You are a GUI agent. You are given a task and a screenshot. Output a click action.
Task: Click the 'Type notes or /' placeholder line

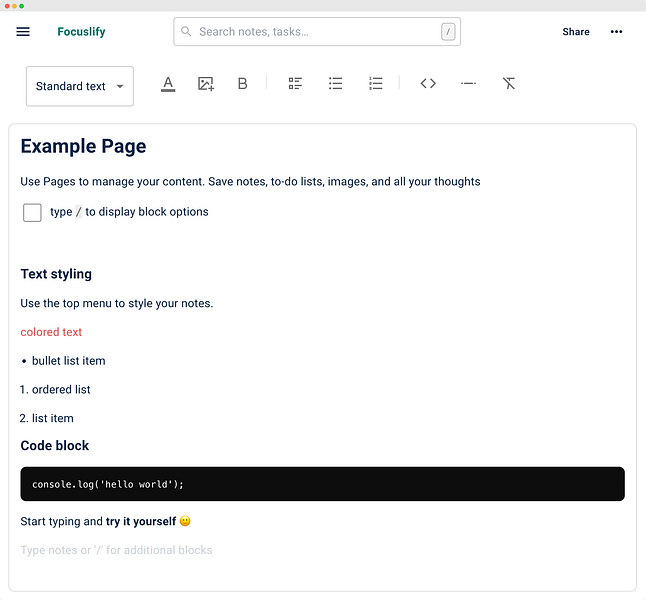pos(117,551)
